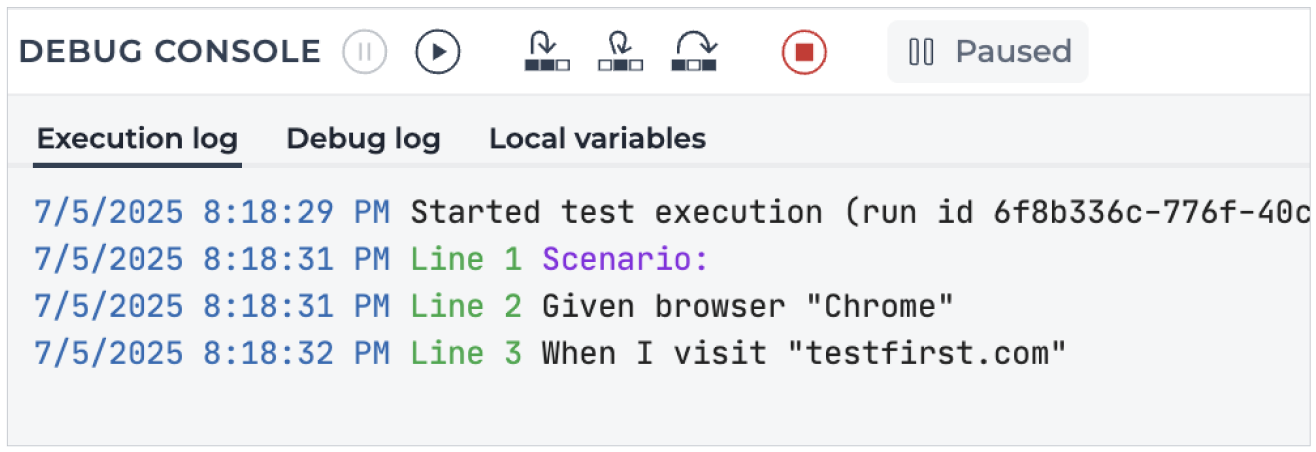Image resolution: width=1316 pixels, height=452 pixels.
Task: Stop the test run with the red stop icon
Action: (804, 51)
